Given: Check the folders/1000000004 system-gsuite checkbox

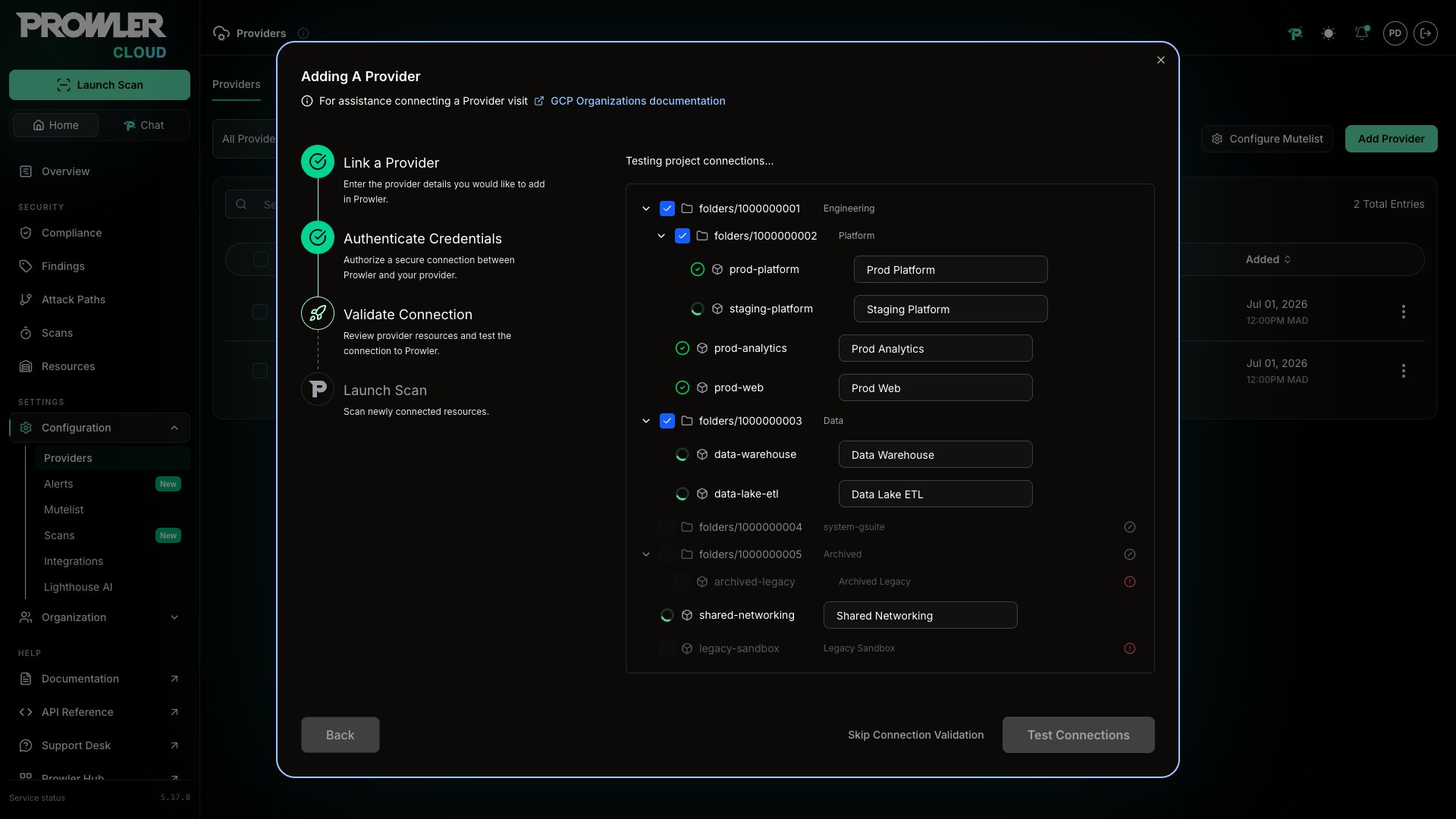Looking at the screenshot, I should click(x=667, y=527).
